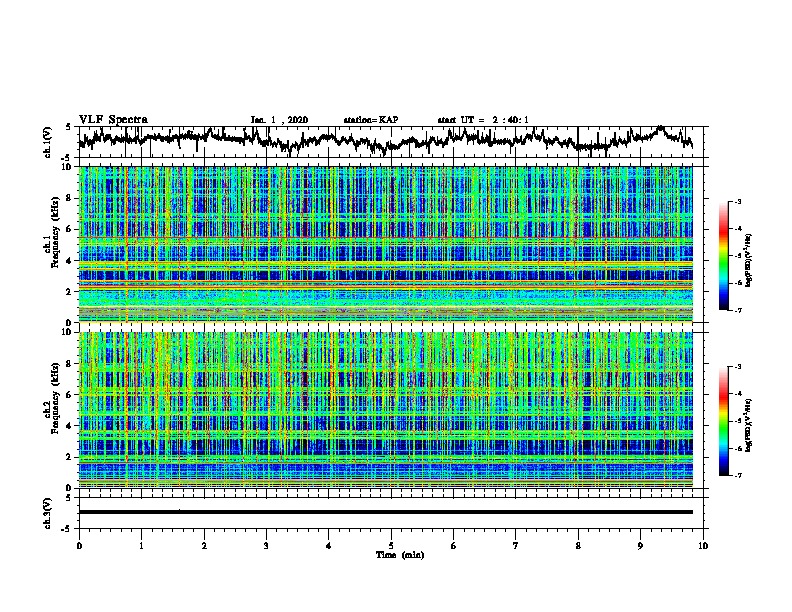Click the "Time (min)" x-axis label
This screenshot has width=792, height=612.
click(x=400, y=555)
